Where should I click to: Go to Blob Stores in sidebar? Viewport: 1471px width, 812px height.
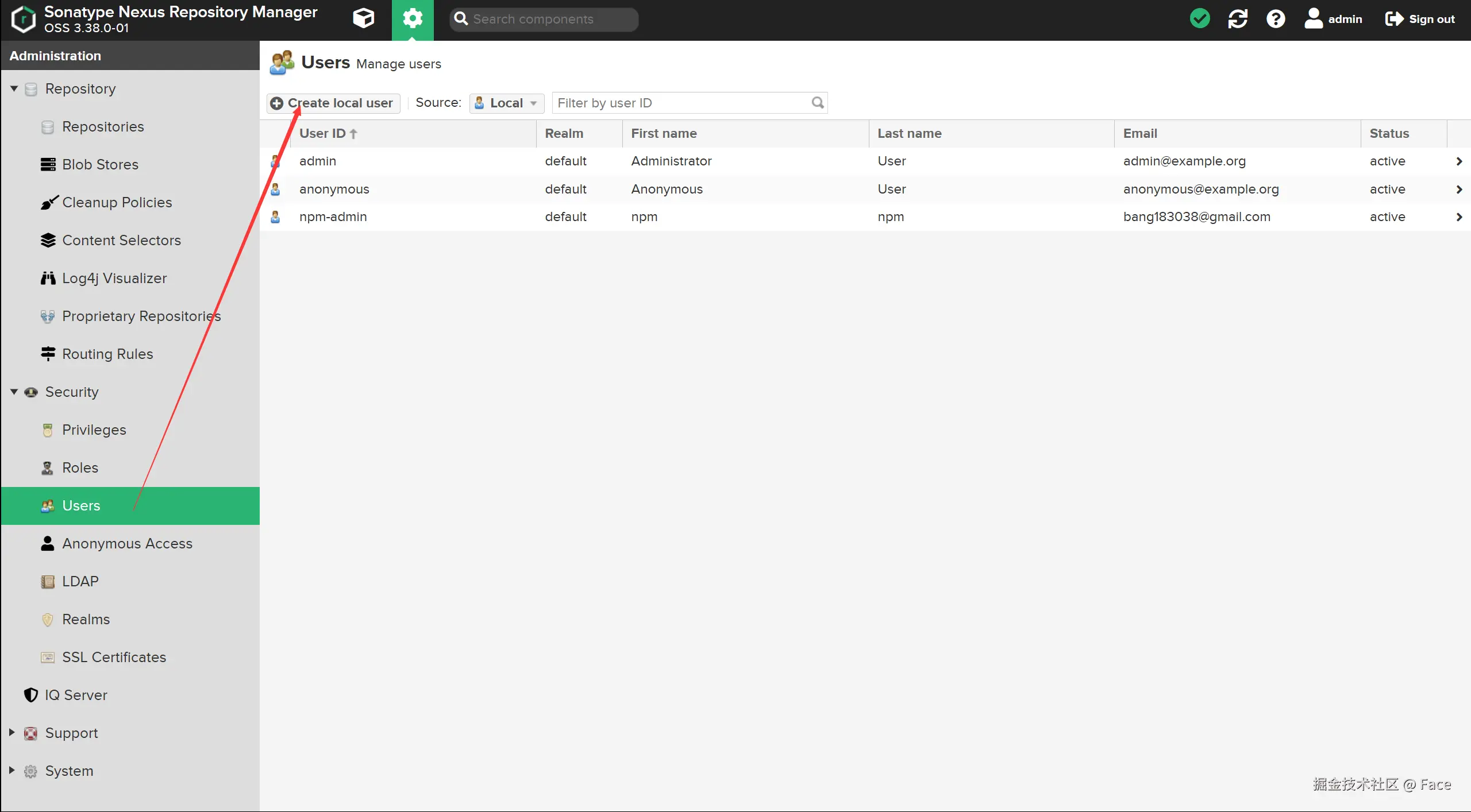point(100,165)
